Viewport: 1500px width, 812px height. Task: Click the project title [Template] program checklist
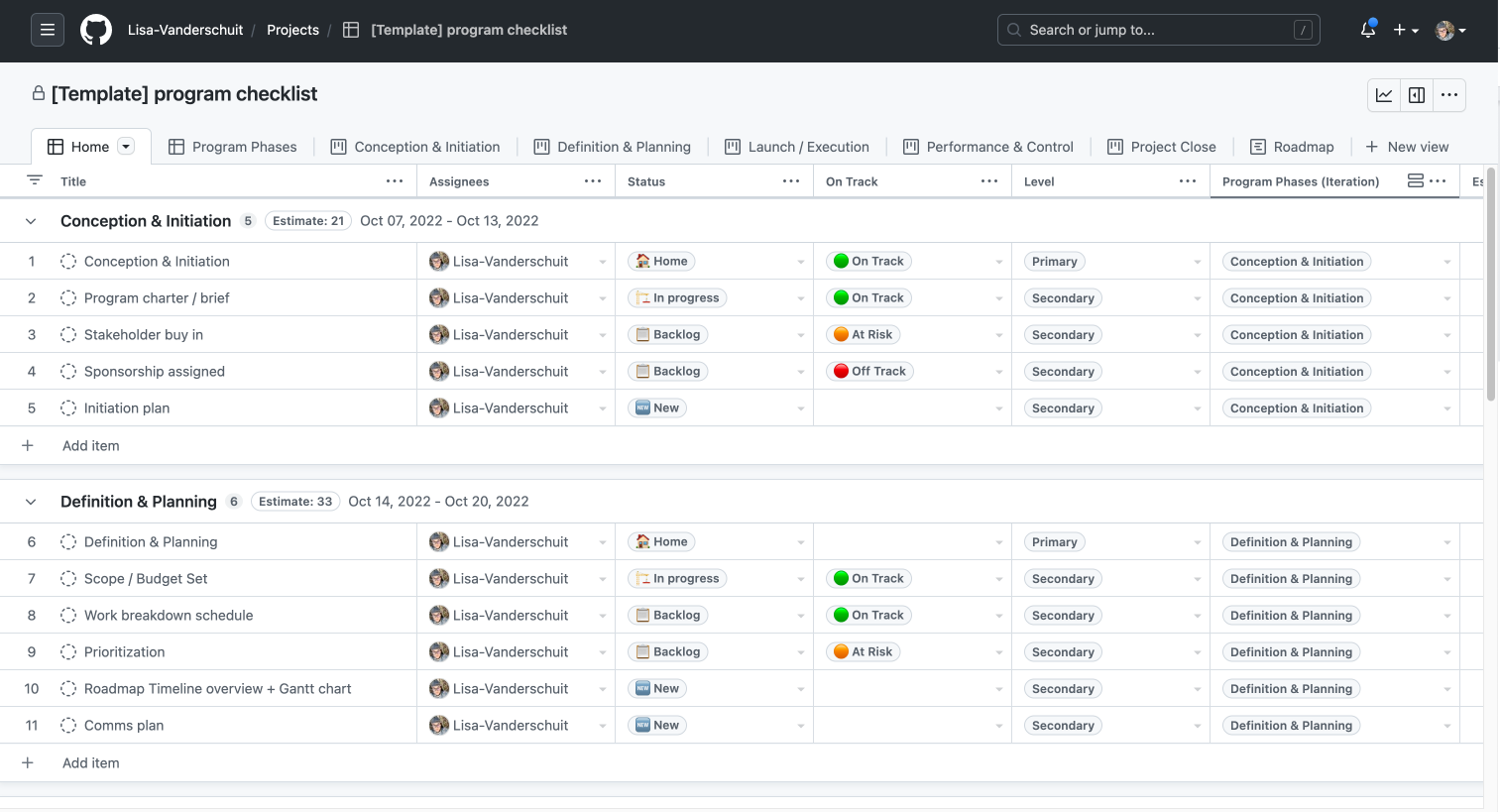tap(184, 93)
